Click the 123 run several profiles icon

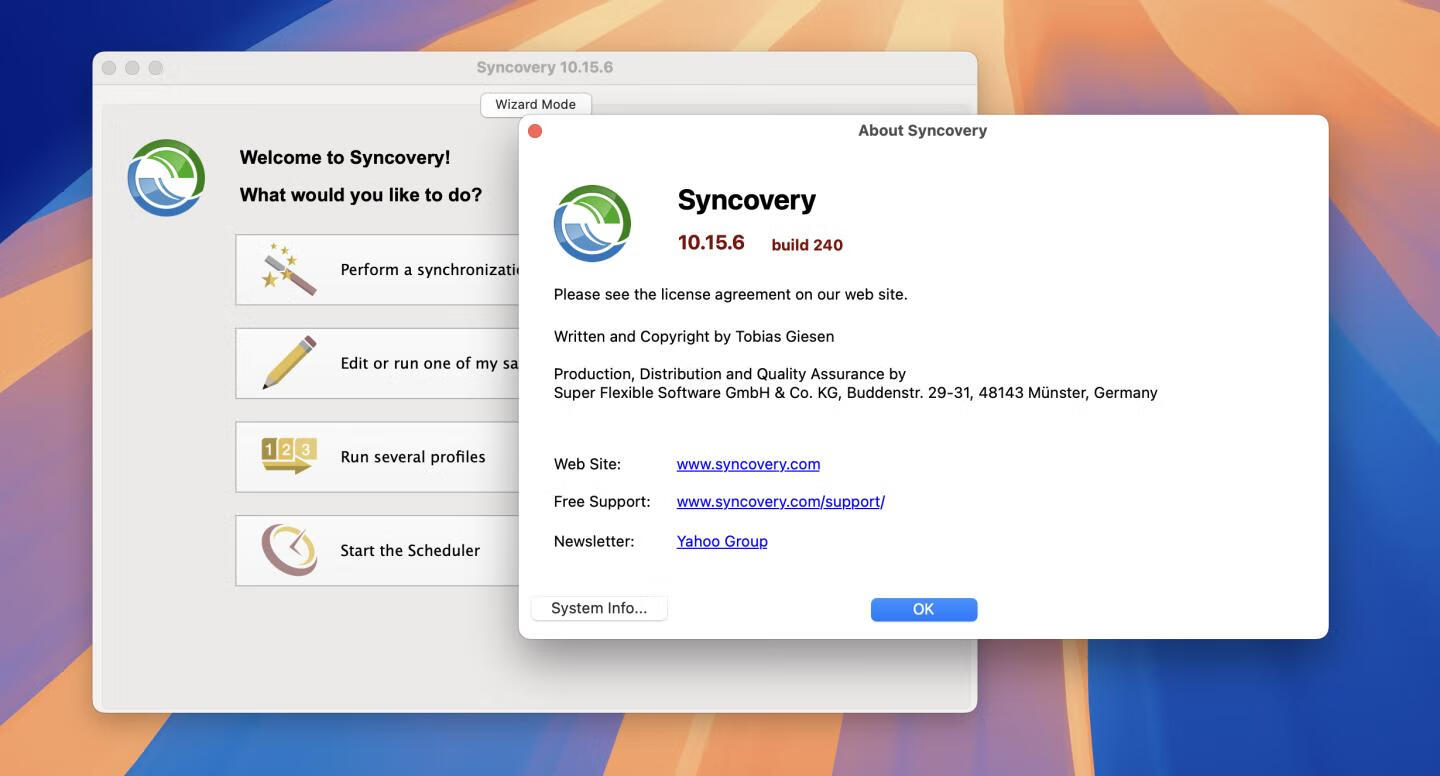[x=289, y=456]
